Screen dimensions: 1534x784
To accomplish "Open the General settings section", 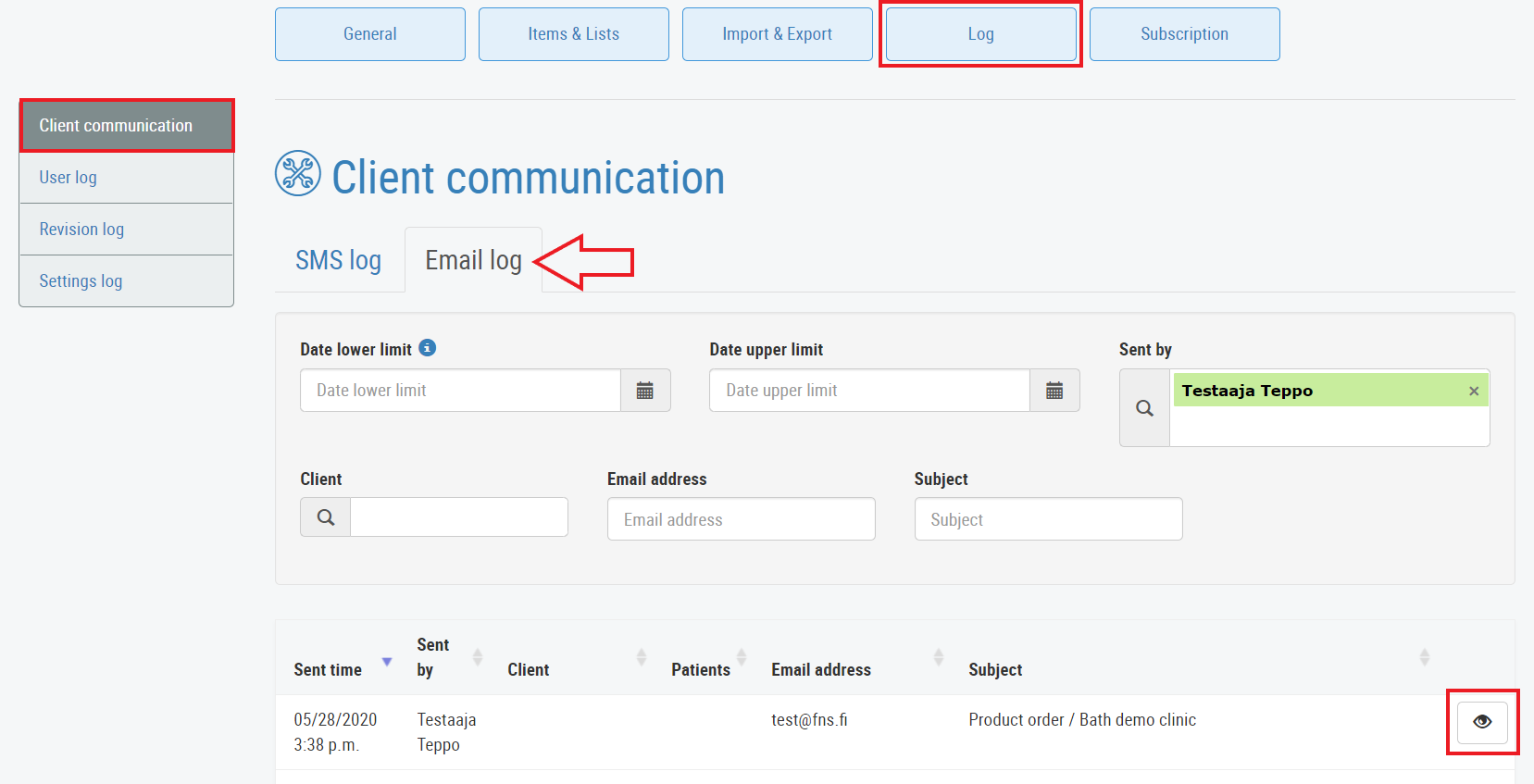I will [x=369, y=34].
